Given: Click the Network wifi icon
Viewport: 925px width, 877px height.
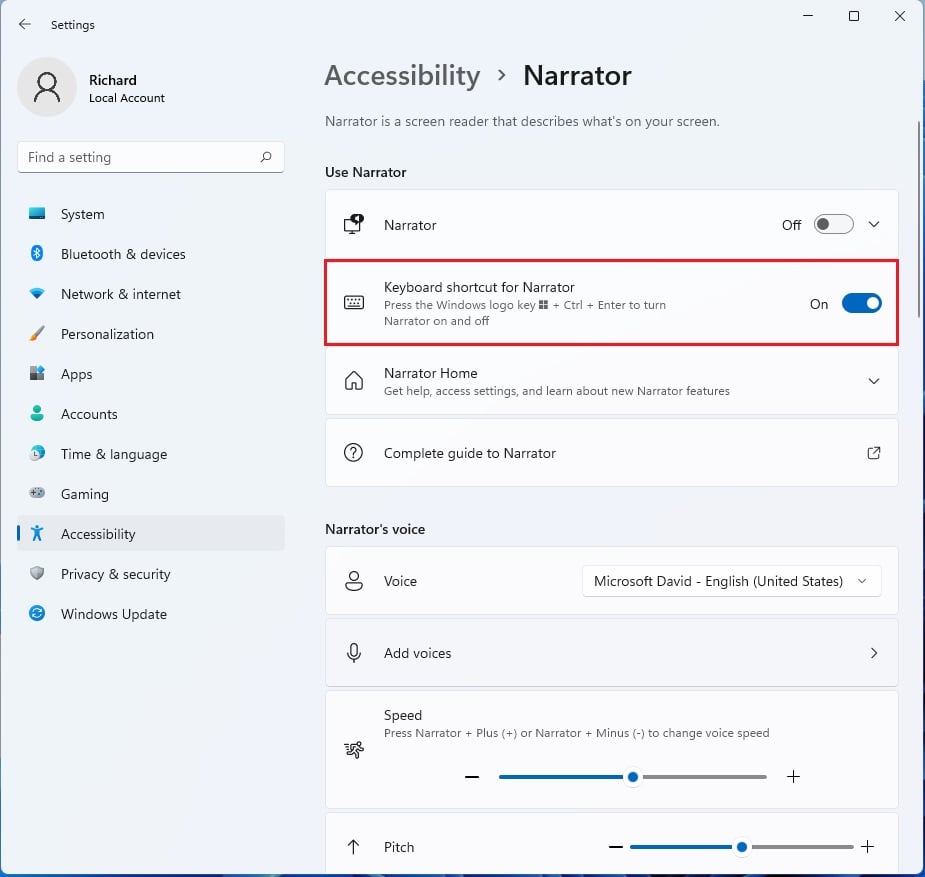Looking at the screenshot, I should point(37,294).
